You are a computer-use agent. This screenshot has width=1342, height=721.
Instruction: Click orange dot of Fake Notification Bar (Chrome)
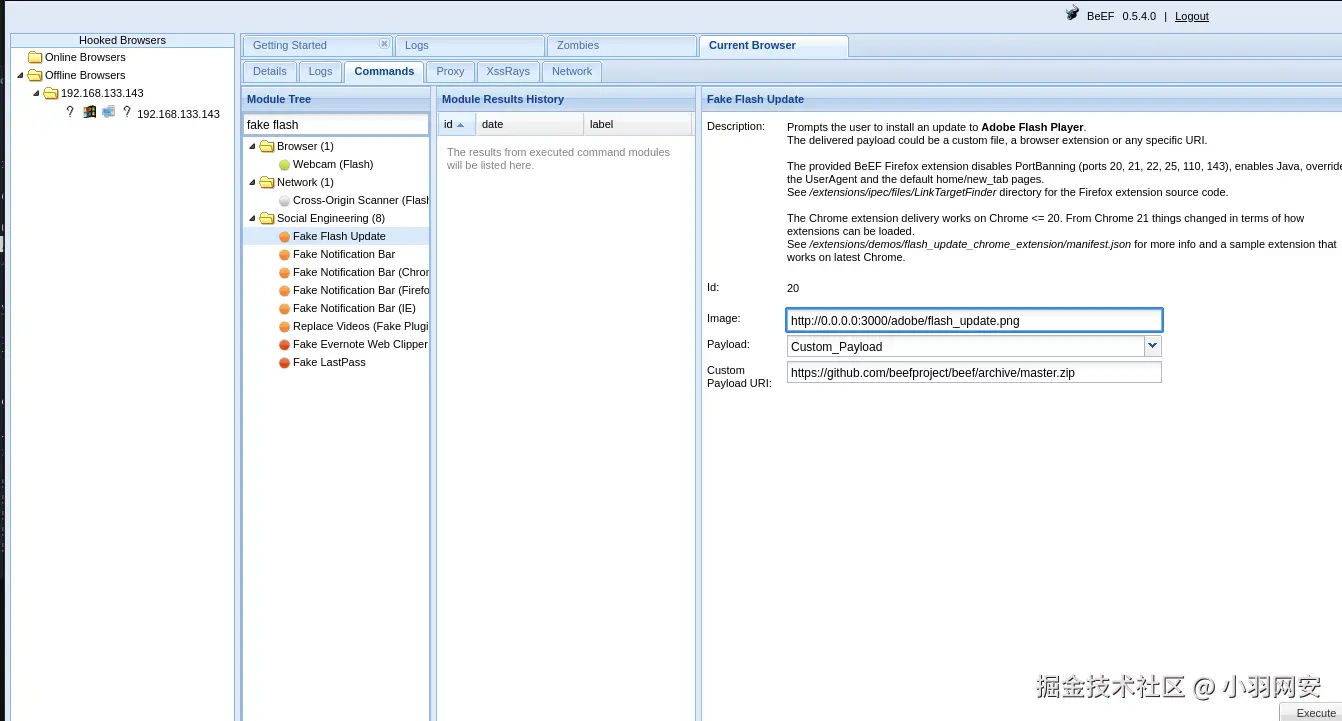[284, 272]
